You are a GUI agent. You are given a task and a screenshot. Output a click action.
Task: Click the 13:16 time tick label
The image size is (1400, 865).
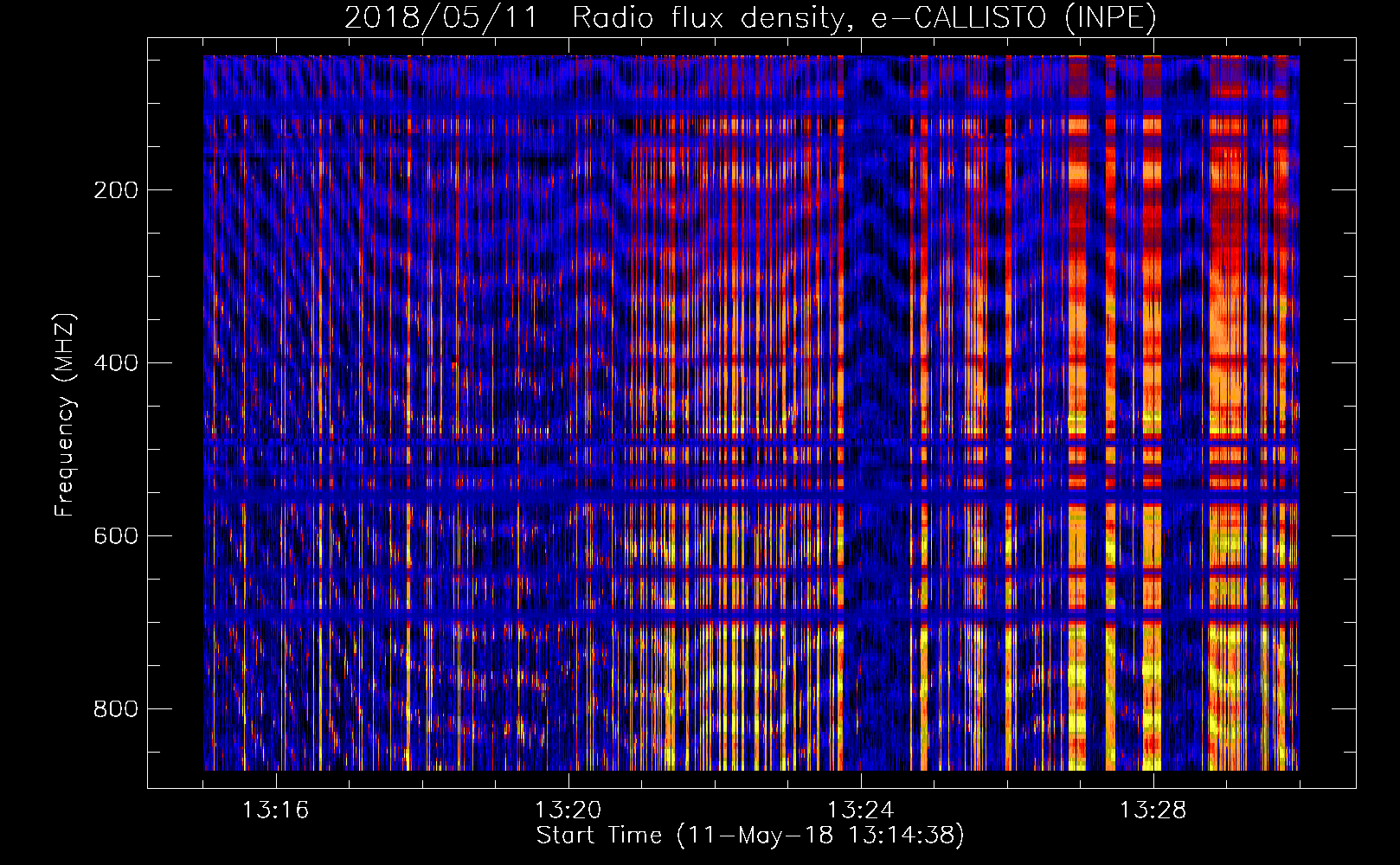(x=276, y=811)
